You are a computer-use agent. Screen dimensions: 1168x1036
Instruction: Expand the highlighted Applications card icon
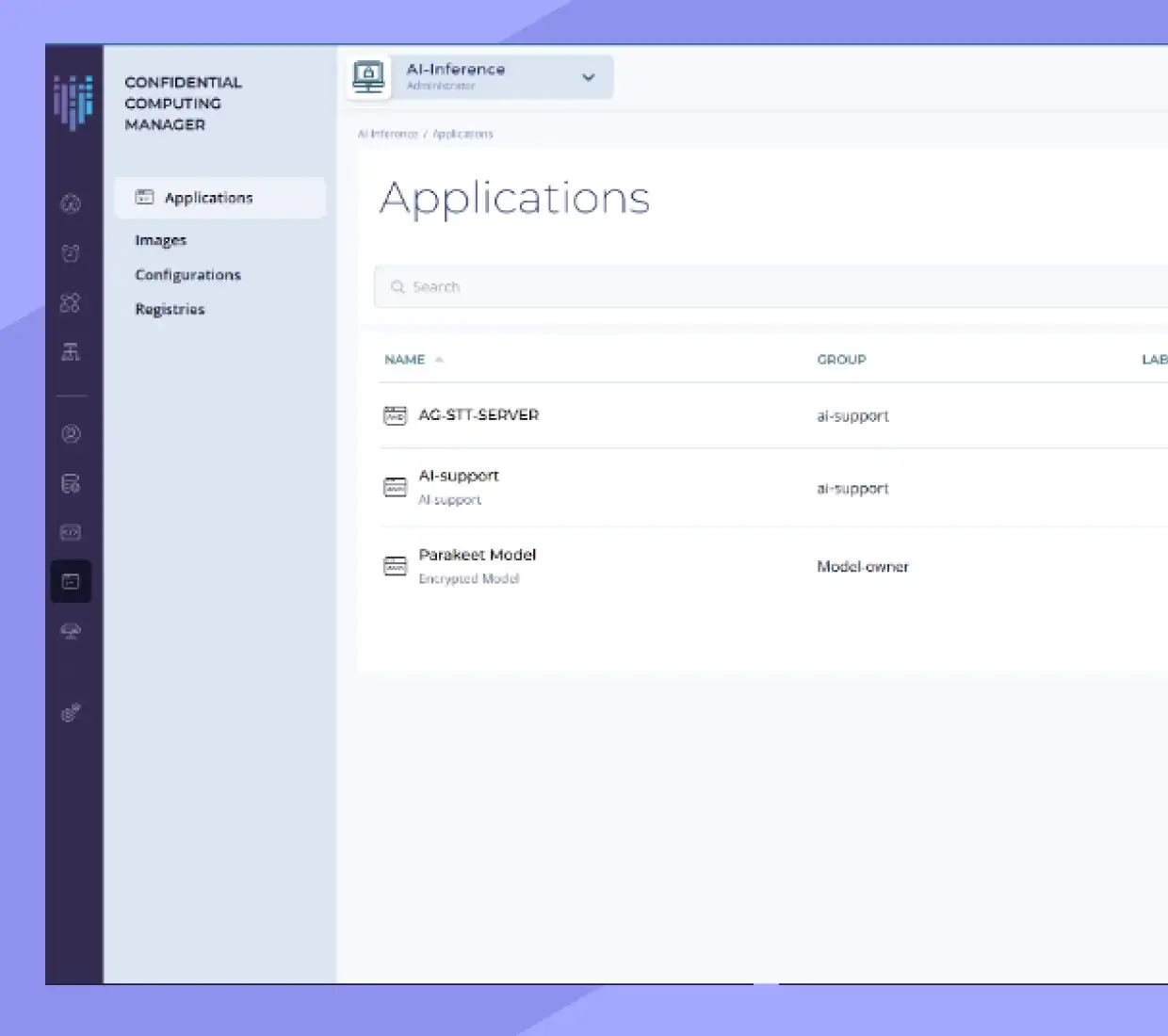point(145,198)
